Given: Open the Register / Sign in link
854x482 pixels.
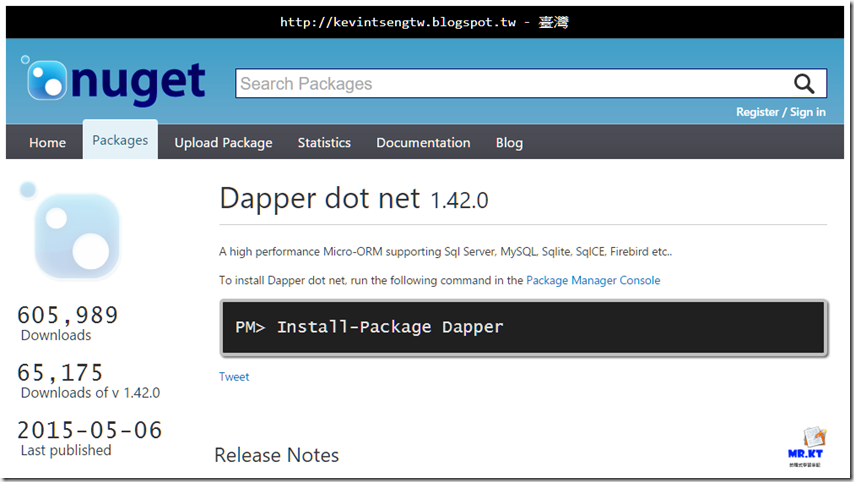Looking at the screenshot, I should click(780, 112).
